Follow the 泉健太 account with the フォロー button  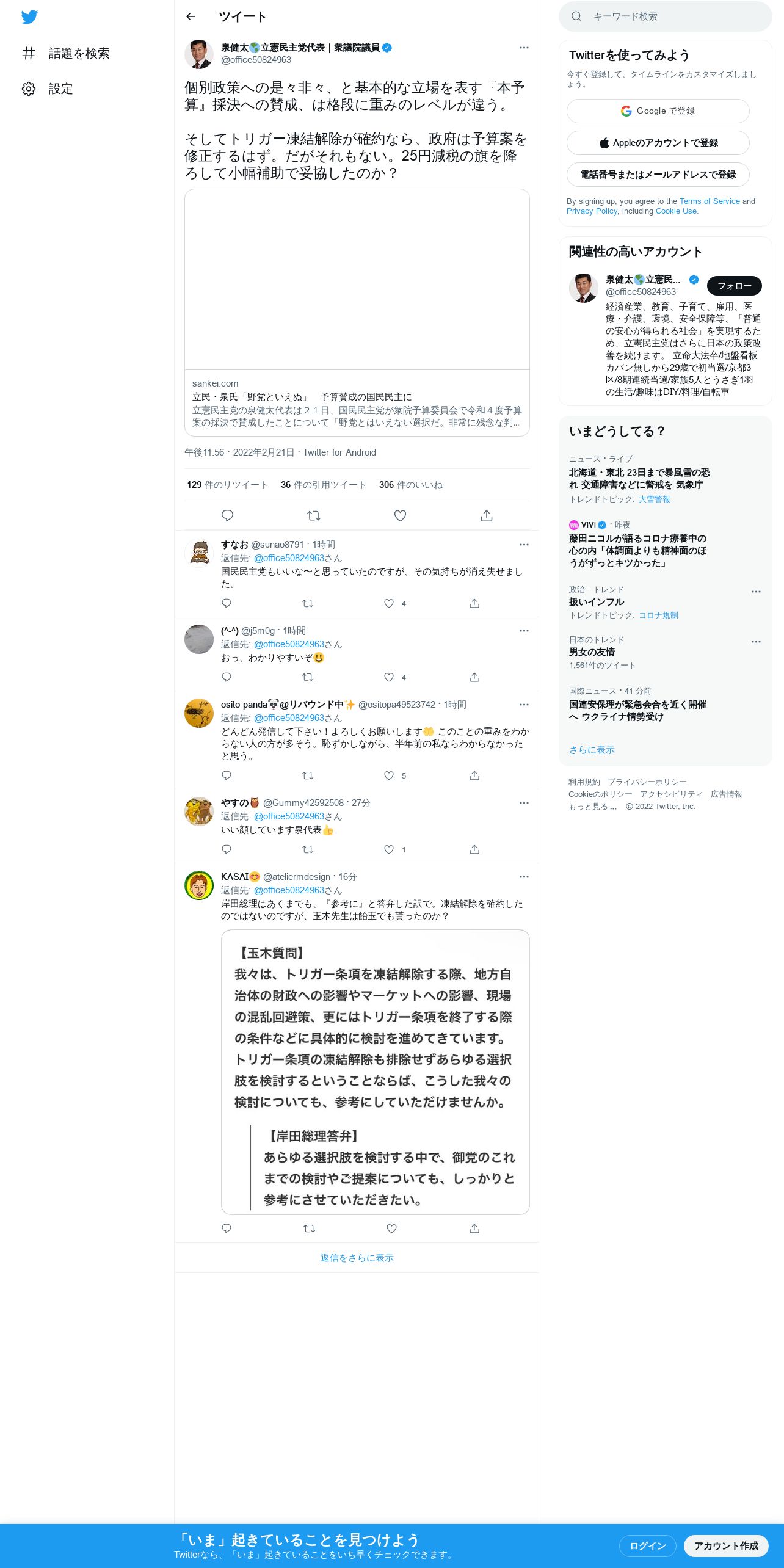point(735,286)
